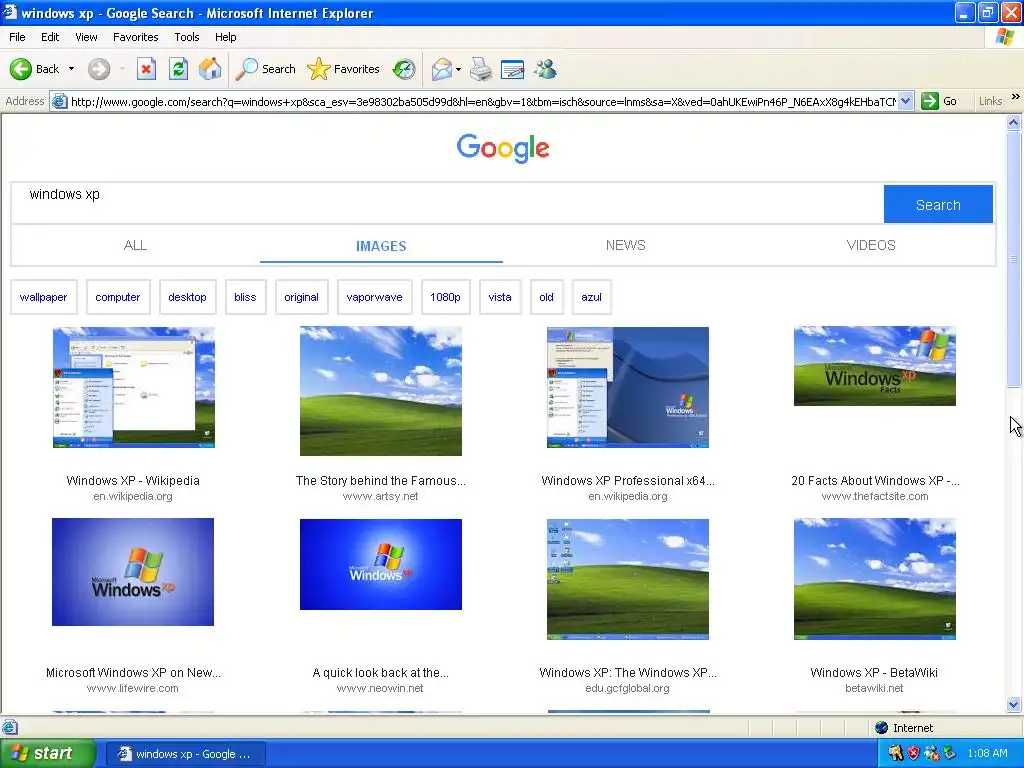Open the Windows Start button
1024x768 pixels.
pos(47,753)
